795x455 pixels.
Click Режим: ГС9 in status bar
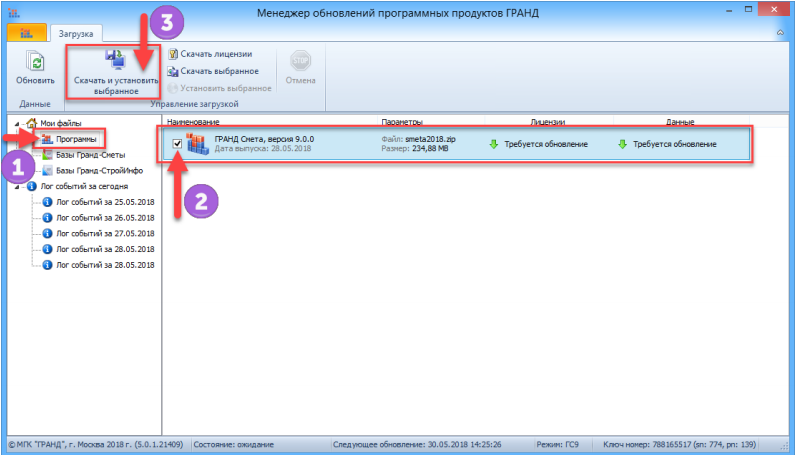point(558,444)
